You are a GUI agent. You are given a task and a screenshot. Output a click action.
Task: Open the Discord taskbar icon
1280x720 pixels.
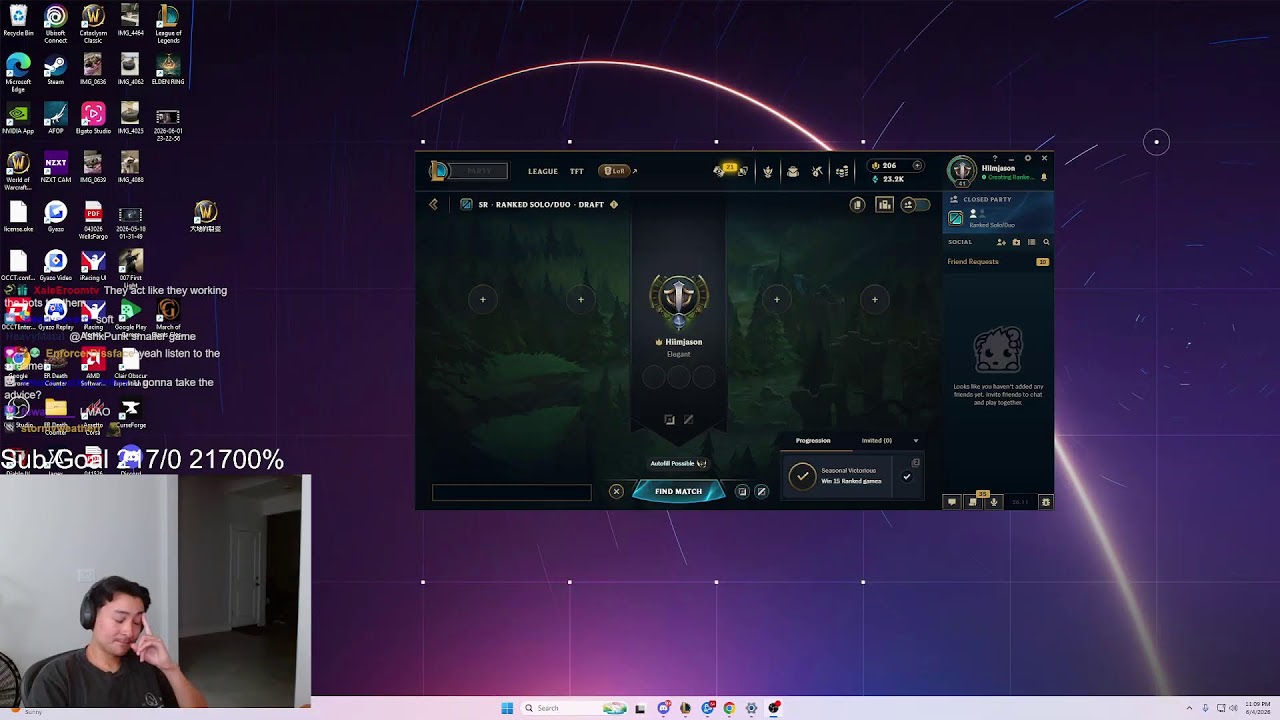pos(663,708)
